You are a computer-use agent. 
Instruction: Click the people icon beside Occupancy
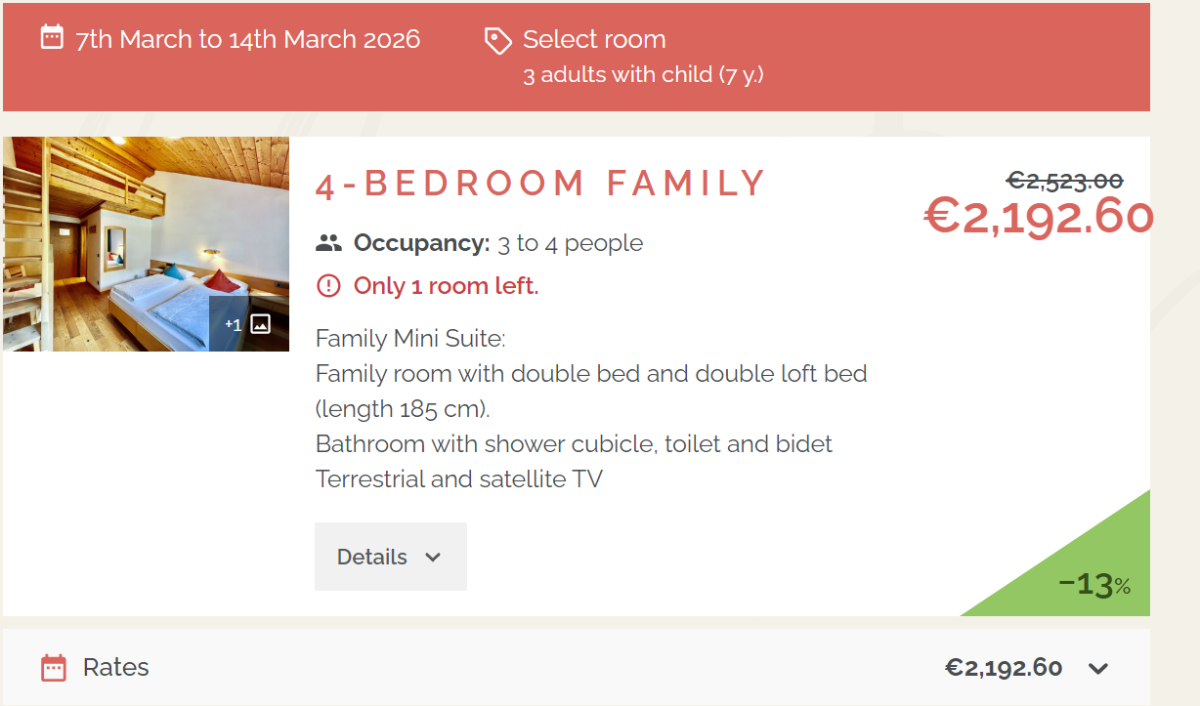click(x=328, y=243)
